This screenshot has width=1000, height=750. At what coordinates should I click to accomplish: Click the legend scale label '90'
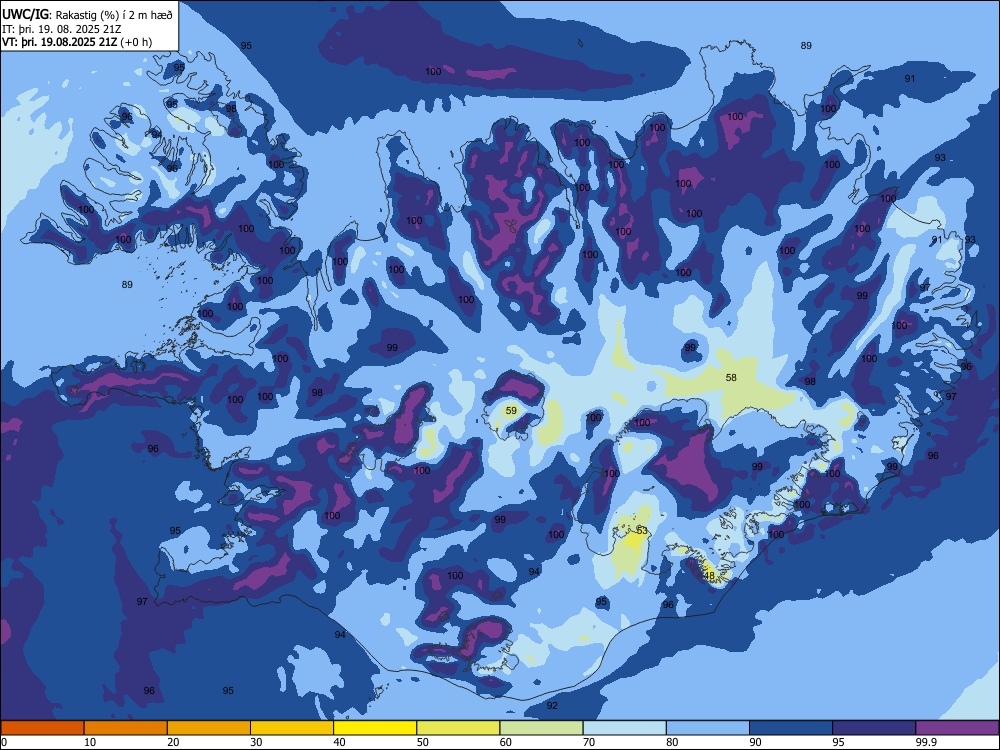755,742
